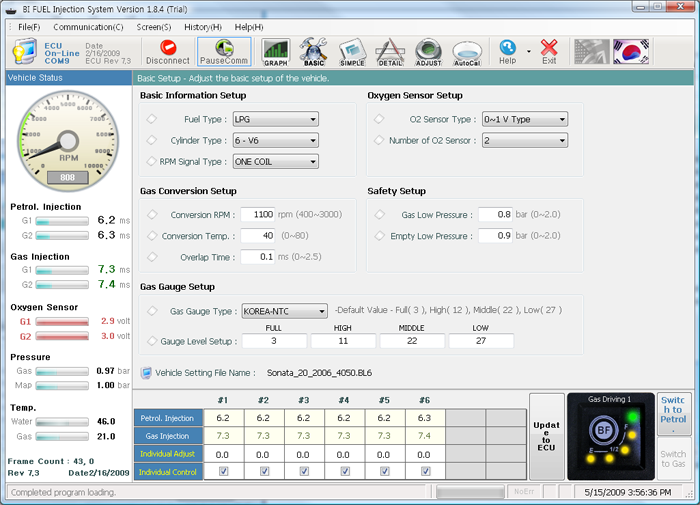Click the PauseComm toolbar icon
The width and height of the screenshot is (700, 505).
pos(224,52)
